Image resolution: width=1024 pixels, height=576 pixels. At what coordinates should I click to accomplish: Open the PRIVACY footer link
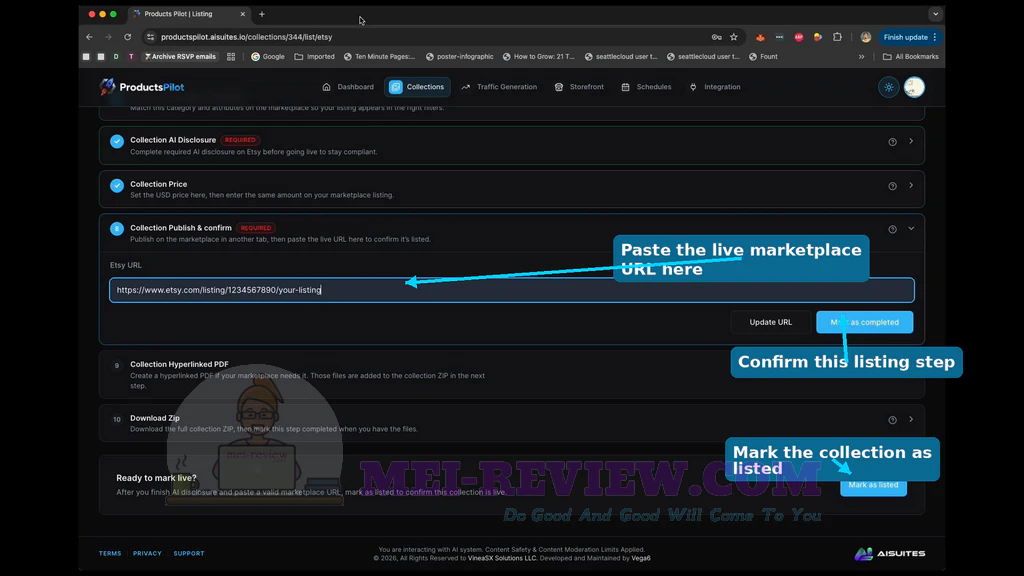pyautogui.click(x=147, y=553)
